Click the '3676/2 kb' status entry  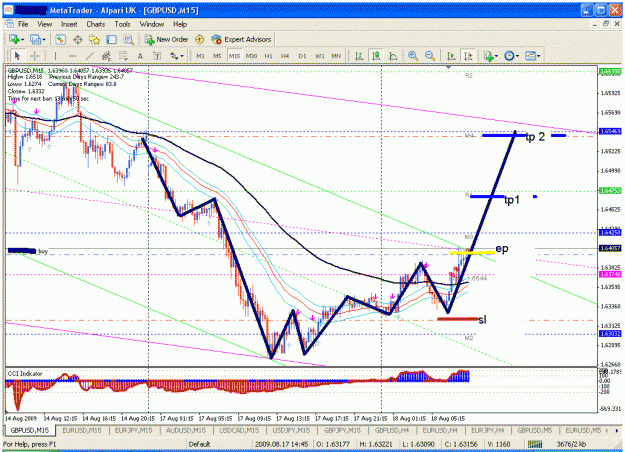pos(571,444)
